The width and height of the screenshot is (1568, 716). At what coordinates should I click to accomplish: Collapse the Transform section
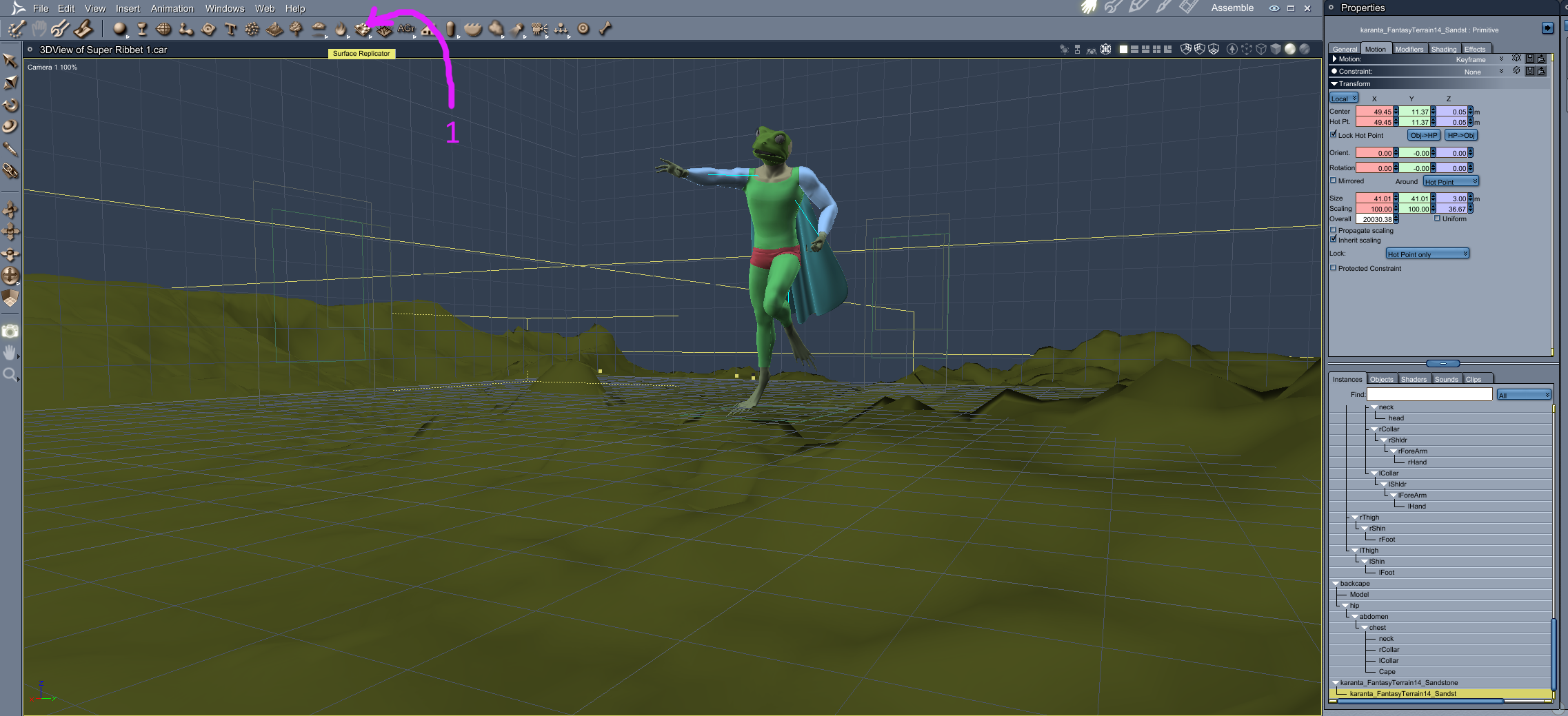tap(1334, 83)
